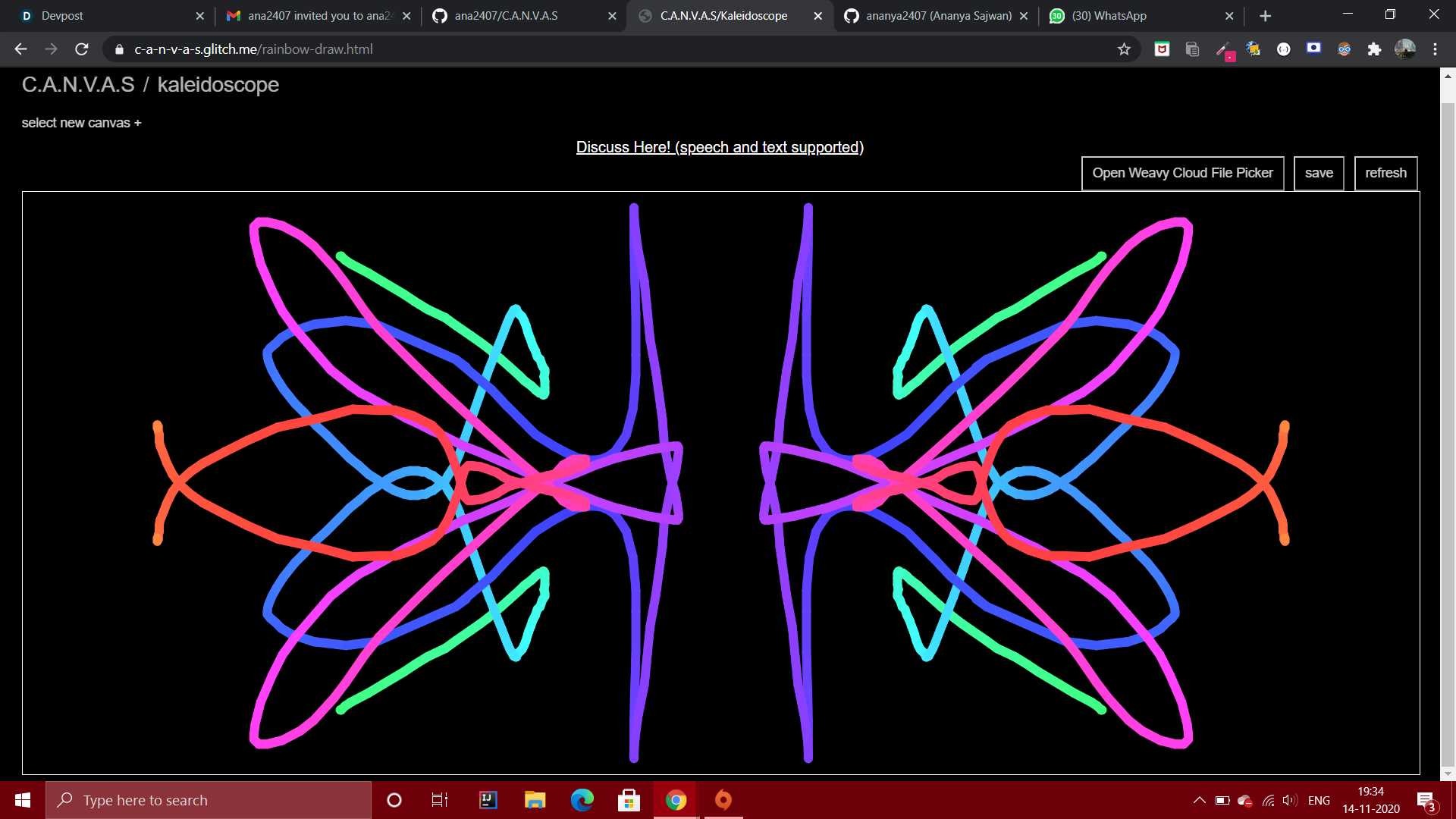
Task: Launch Microsoft Edge from the taskbar
Action: [582, 800]
